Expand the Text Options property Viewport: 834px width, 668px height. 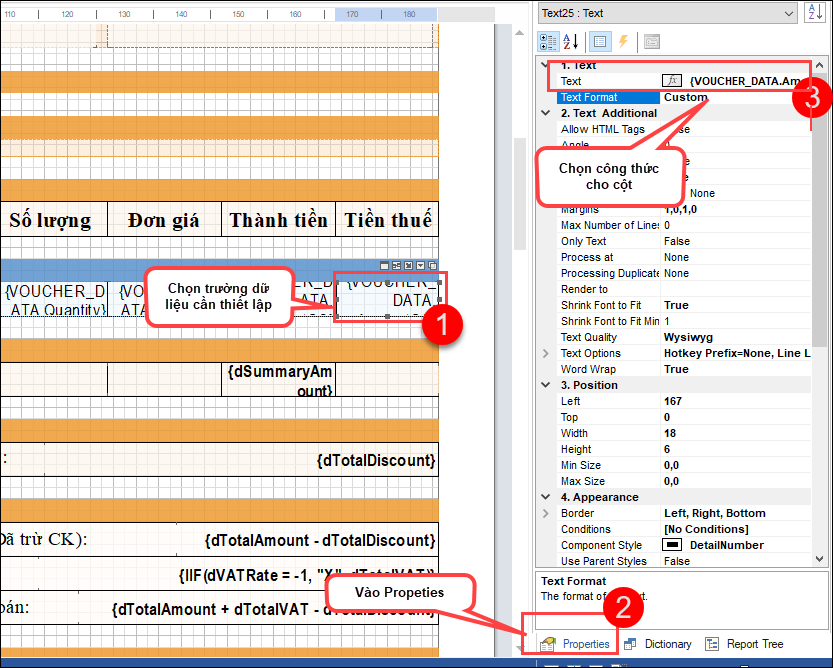546,353
